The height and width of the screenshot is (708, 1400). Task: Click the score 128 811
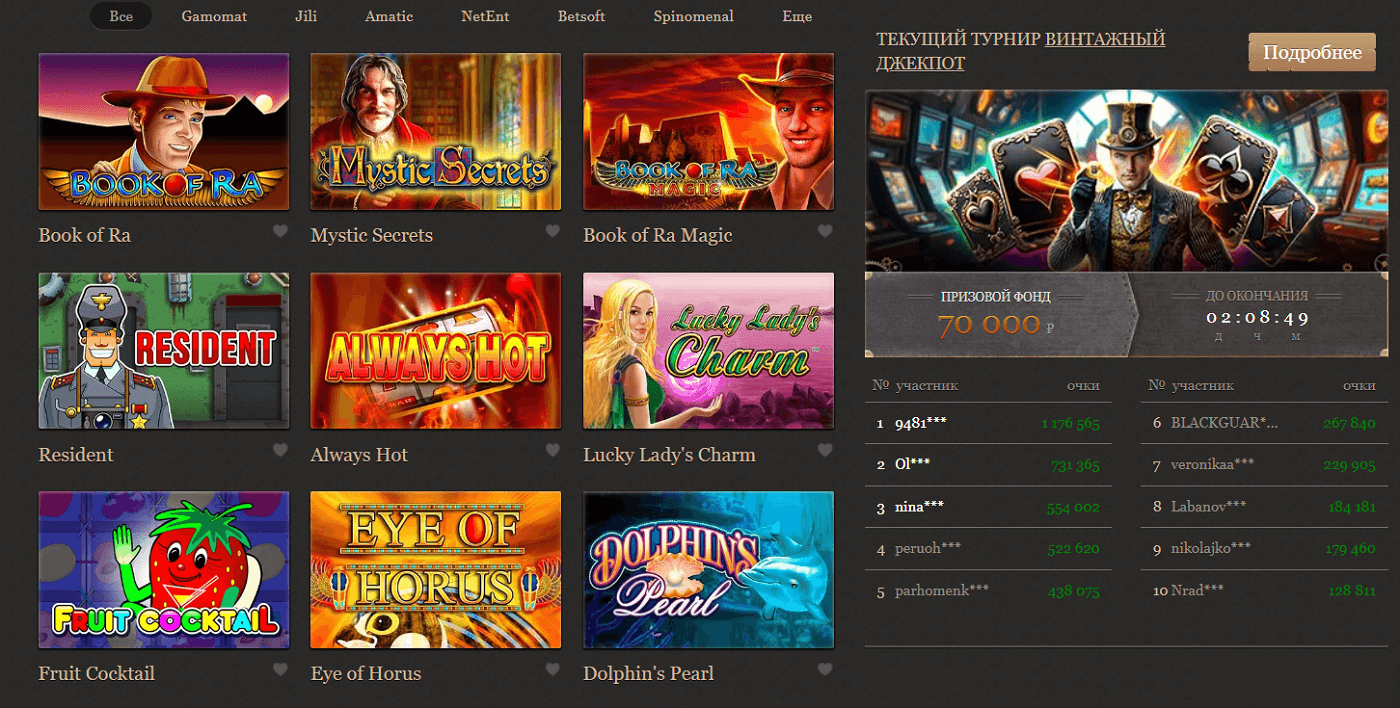(x=1352, y=590)
